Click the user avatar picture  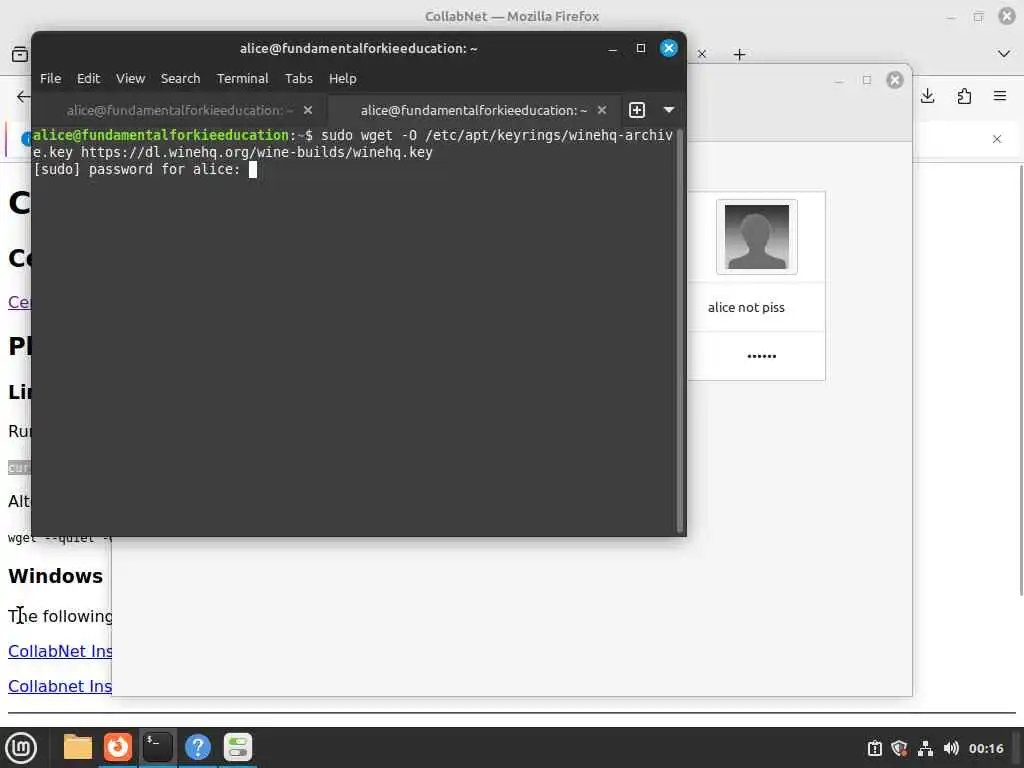click(756, 237)
